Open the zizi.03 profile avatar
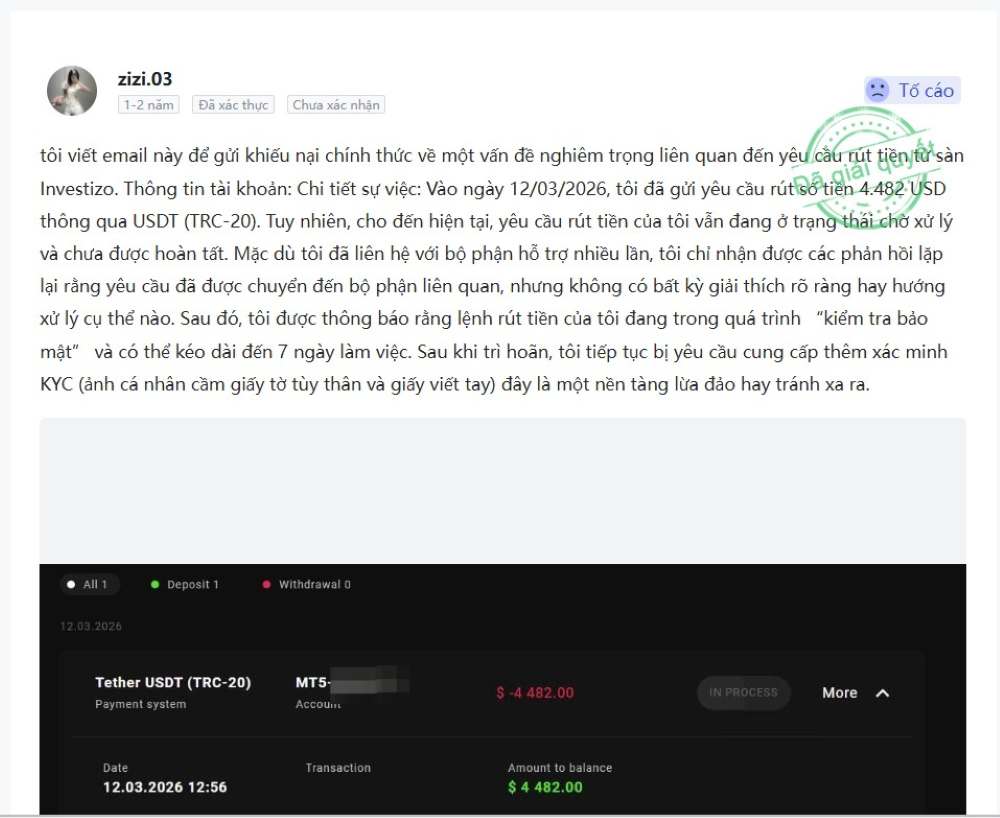The height and width of the screenshot is (818, 1000). [72, 91]
